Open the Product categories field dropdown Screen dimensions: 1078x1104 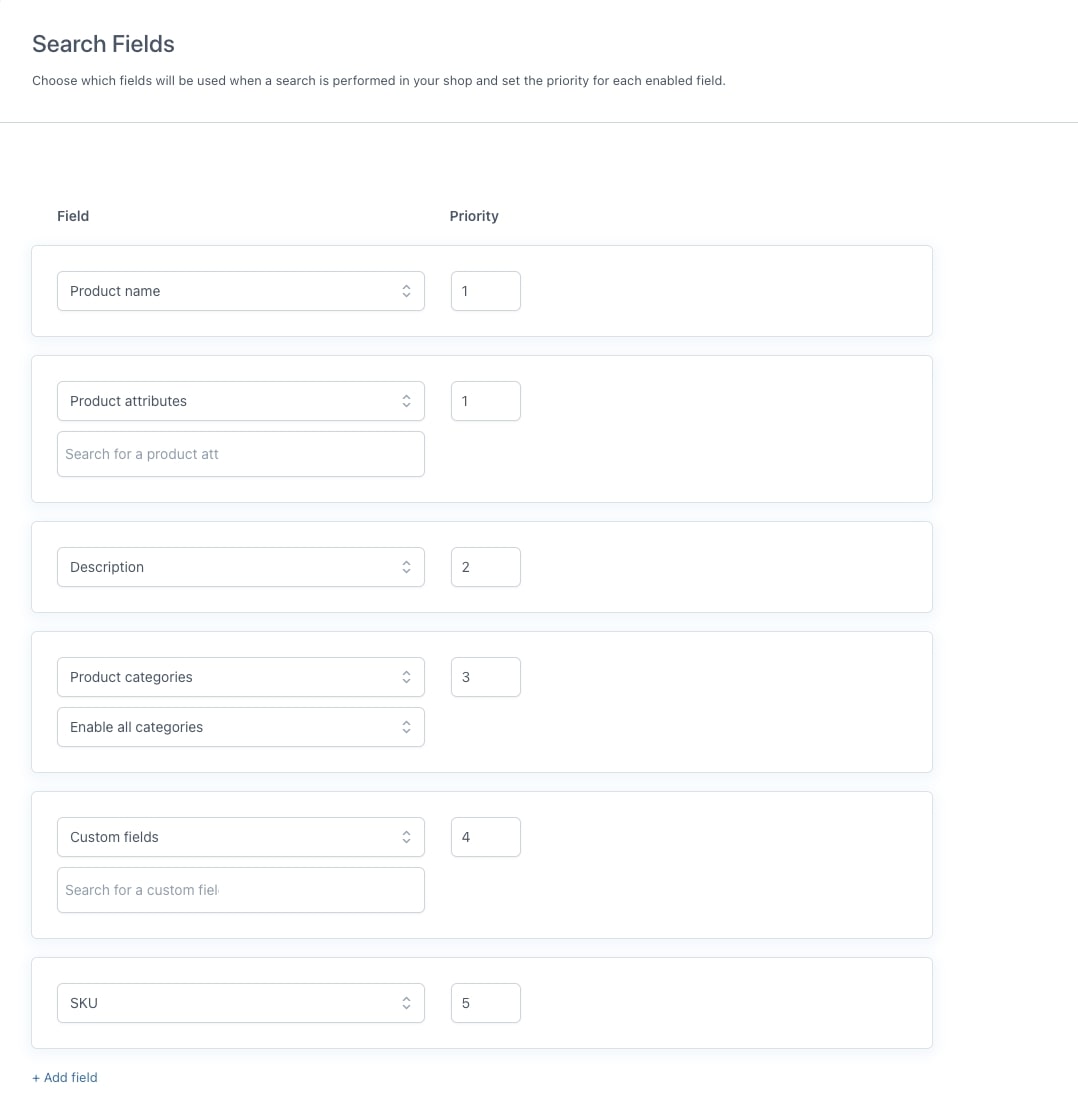240,677
